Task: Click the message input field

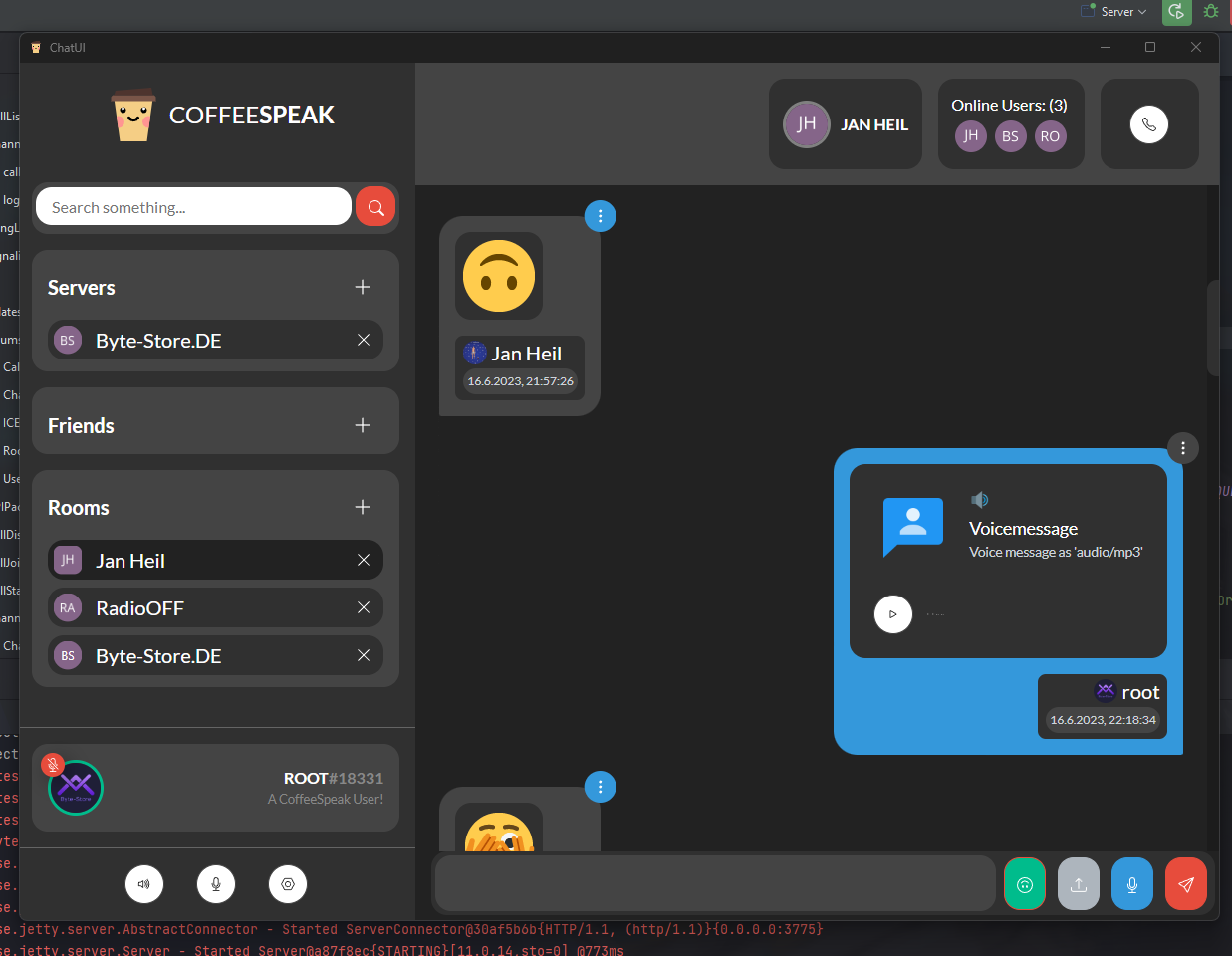Action: [x=714, y=883]
